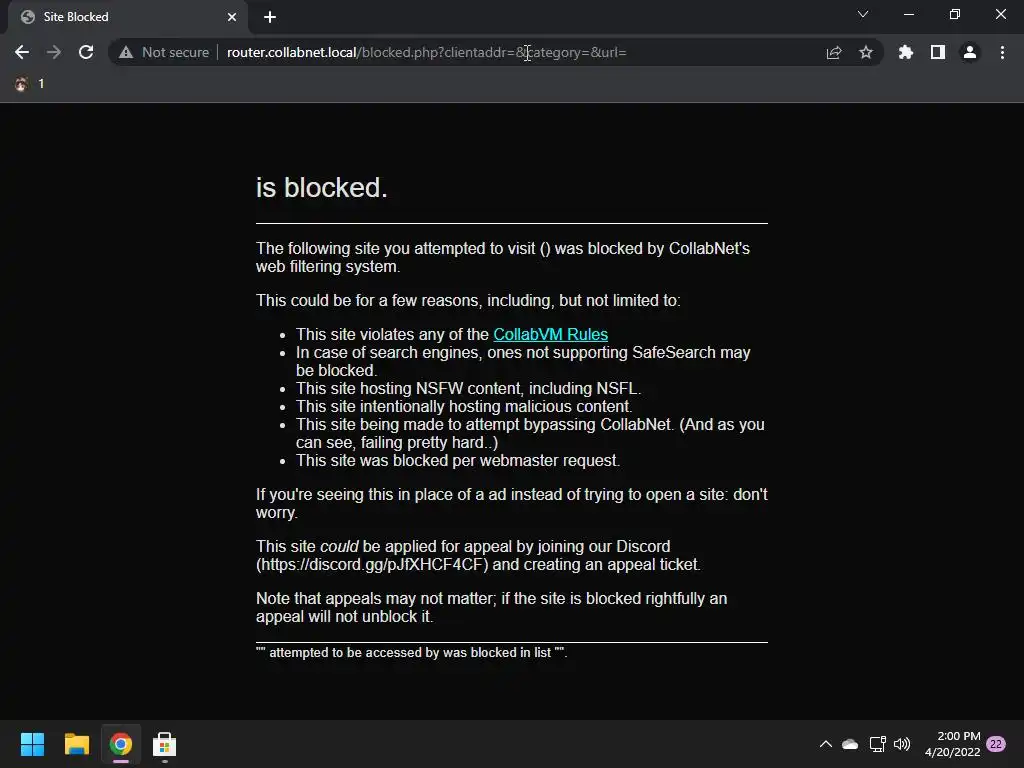Image resolution: width=1024 pixels, height=768 pixels.
Task: Close the Site Blocked tab
Action: pyautogui.click(x=232, y=17)
